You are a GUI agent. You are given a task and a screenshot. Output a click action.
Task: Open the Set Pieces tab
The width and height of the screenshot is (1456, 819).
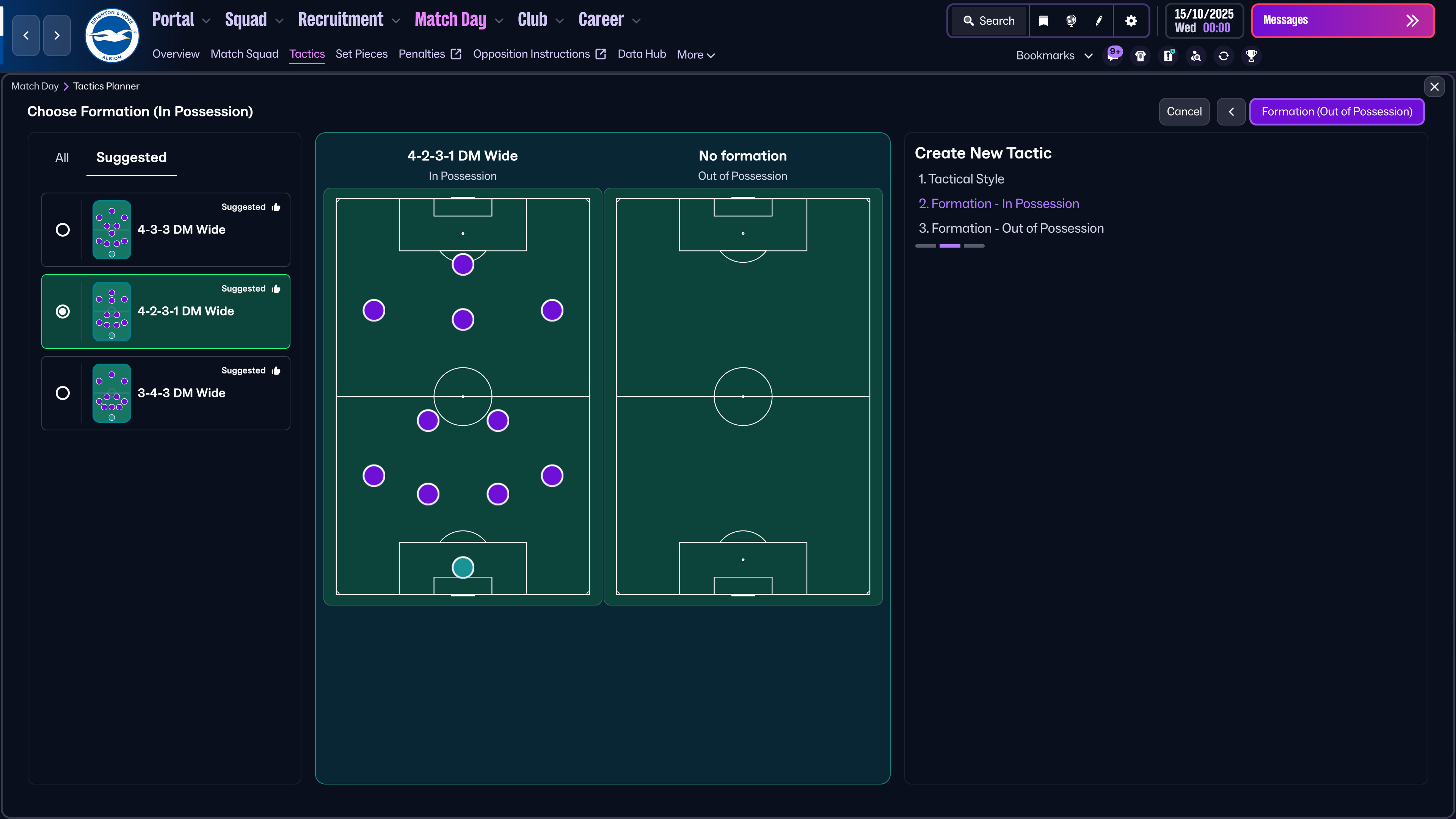[361, 54]
